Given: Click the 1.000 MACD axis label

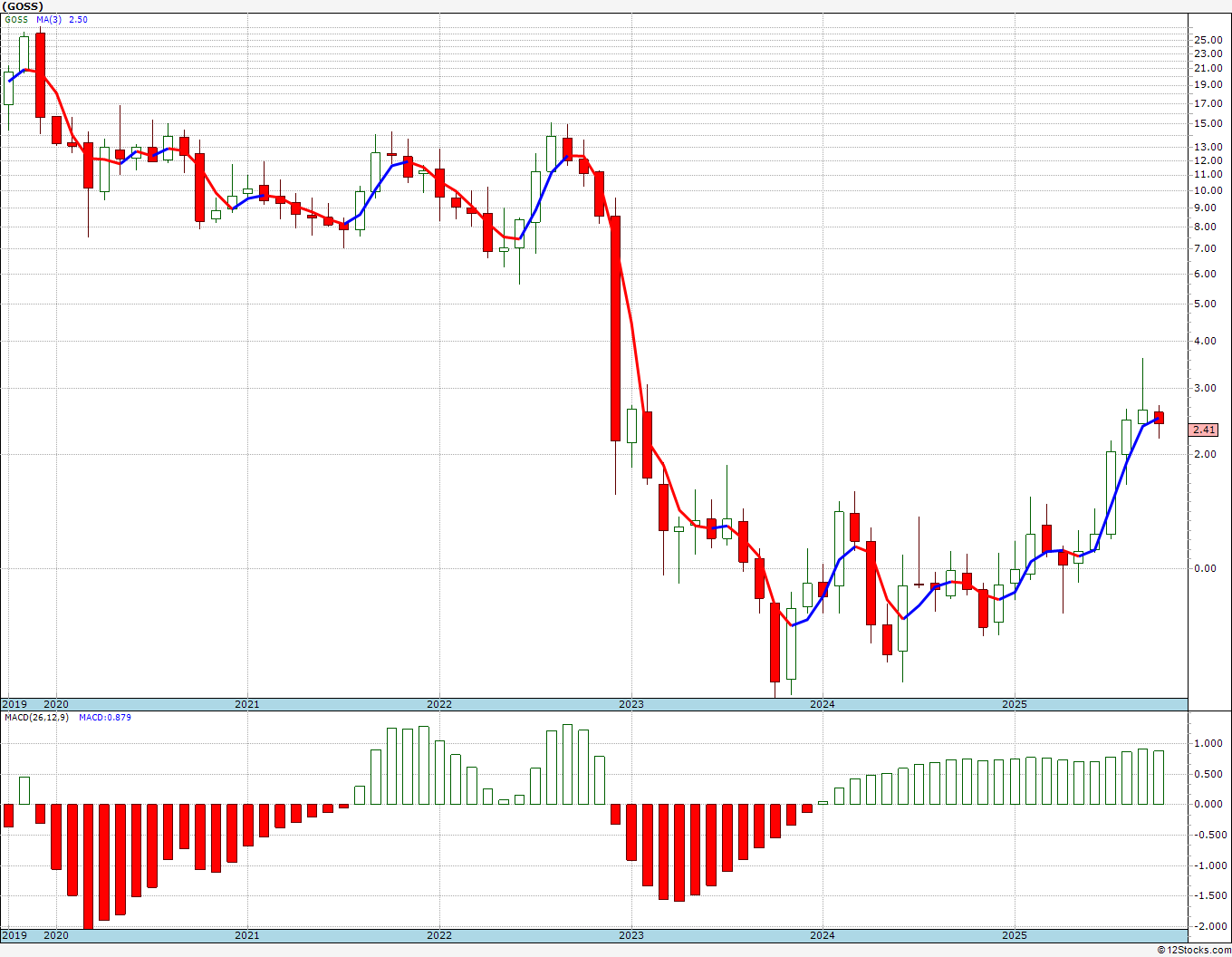Looking at the screenshot, I should click(1209, 743).
